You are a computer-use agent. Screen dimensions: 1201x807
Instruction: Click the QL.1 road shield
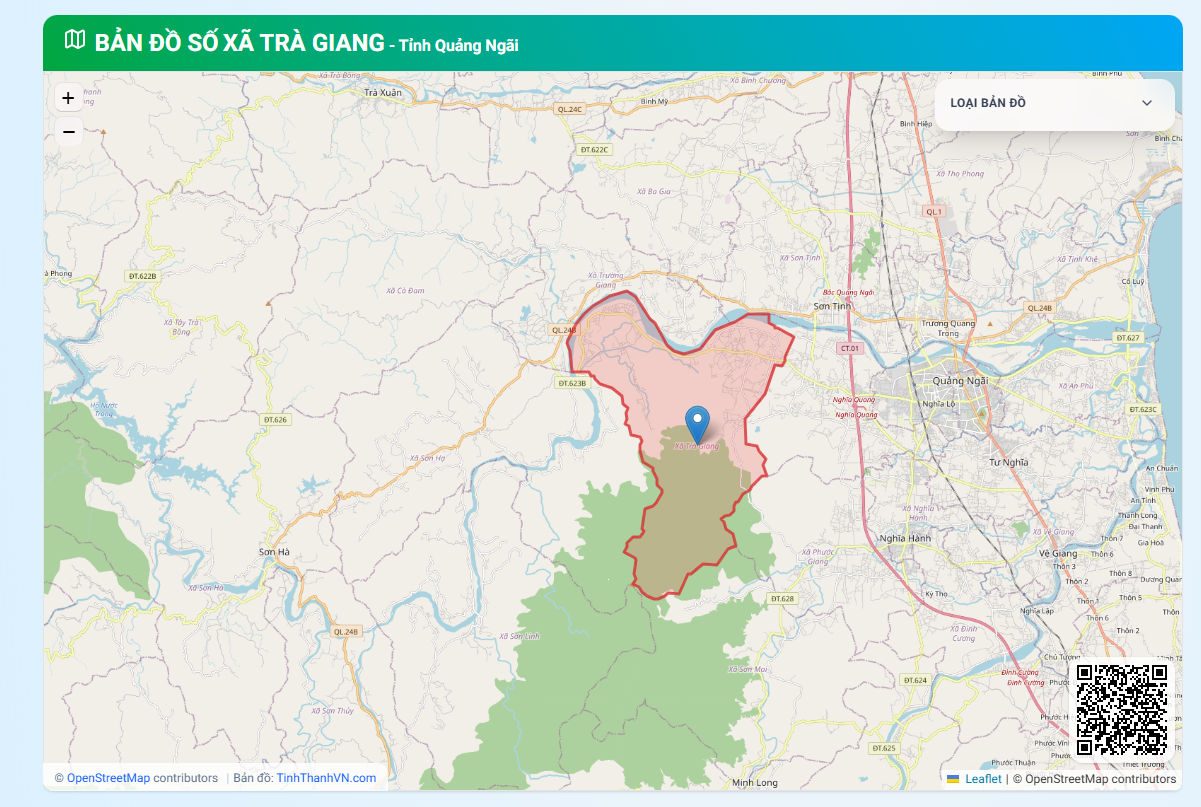point(934,212)
